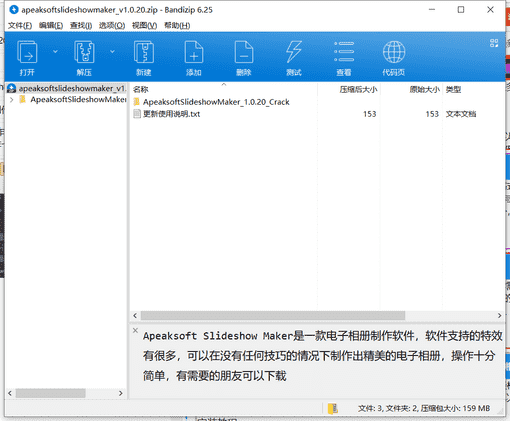Click the Code page (代码页) globe icon

pyautogui.click(x=394, y=52)
